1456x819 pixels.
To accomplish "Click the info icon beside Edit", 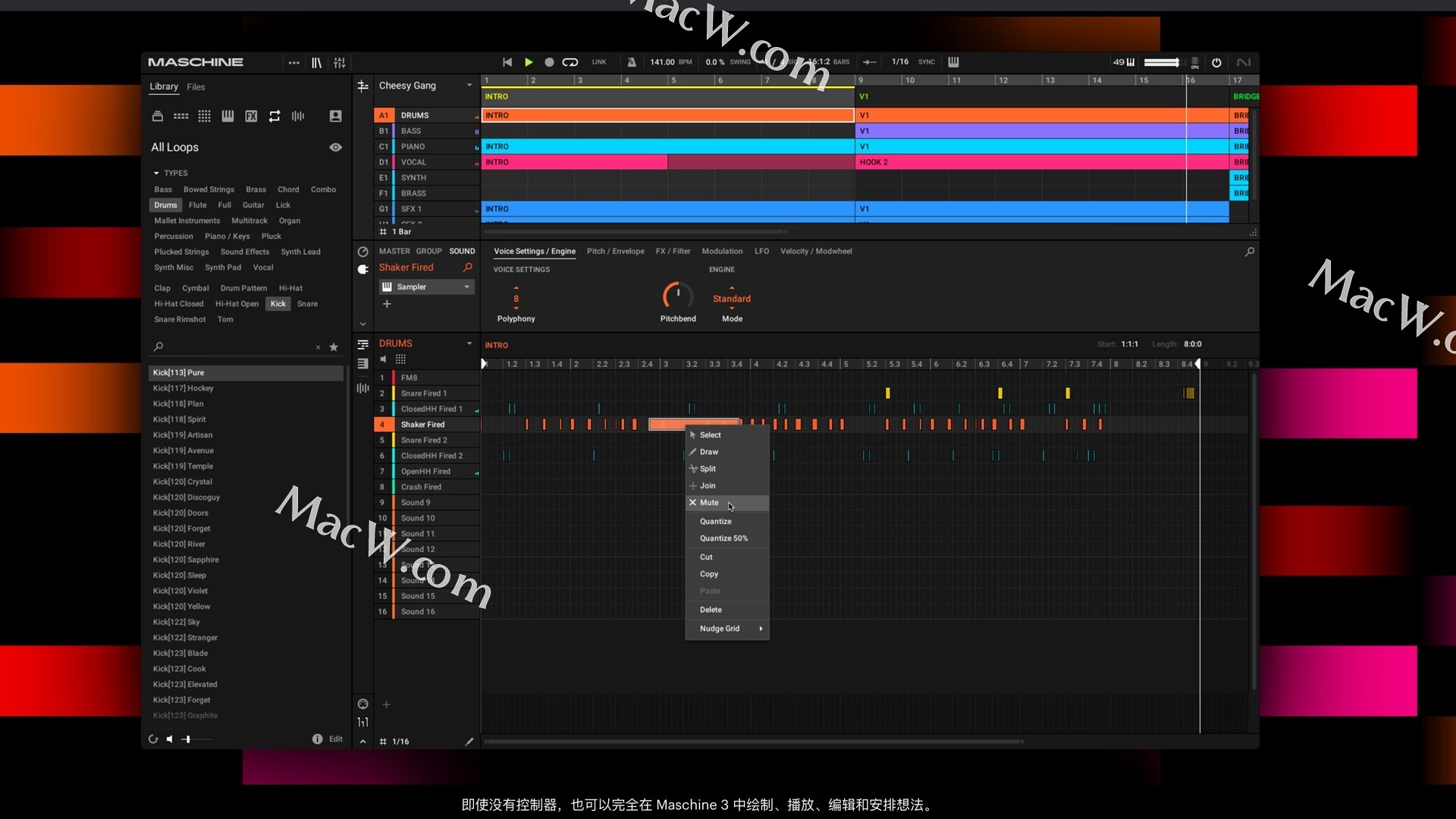I will tap(317, 739).
